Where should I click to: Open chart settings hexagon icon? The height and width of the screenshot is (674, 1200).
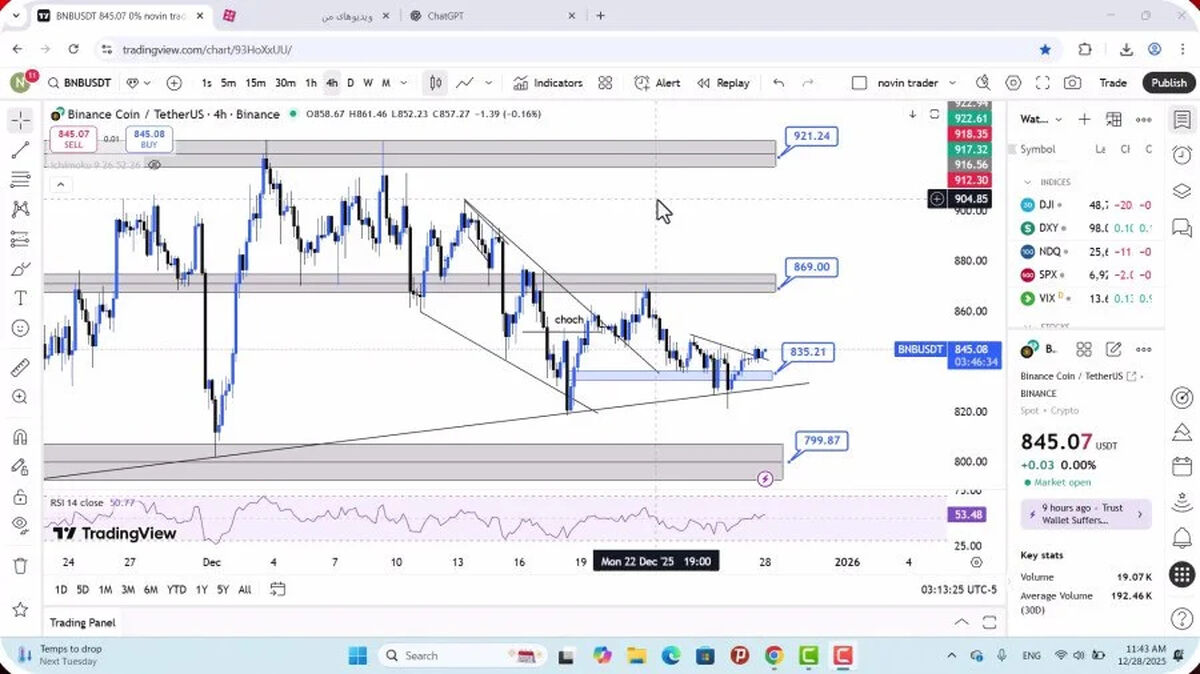1013,83
